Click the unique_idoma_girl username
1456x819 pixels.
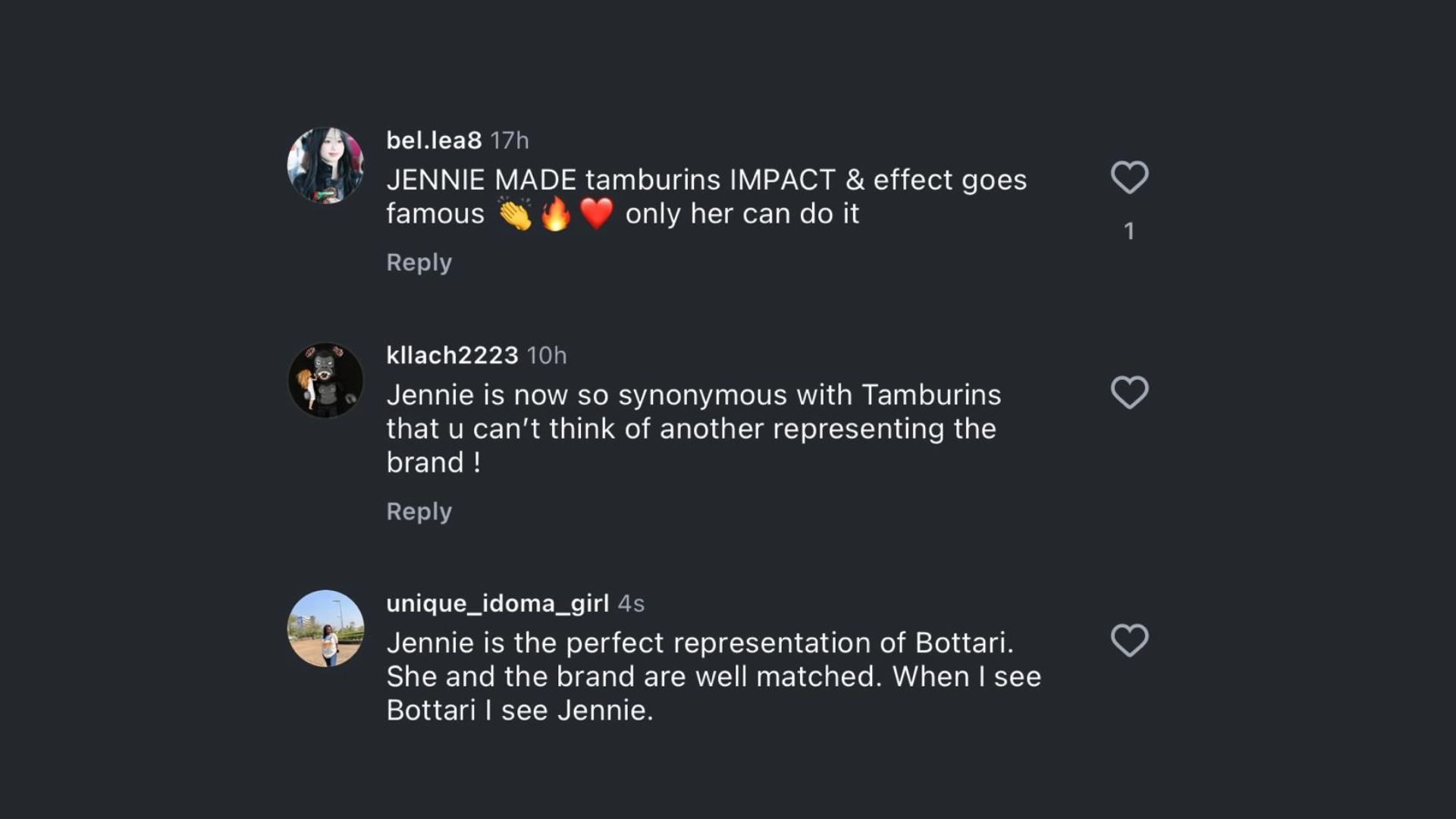497,603
